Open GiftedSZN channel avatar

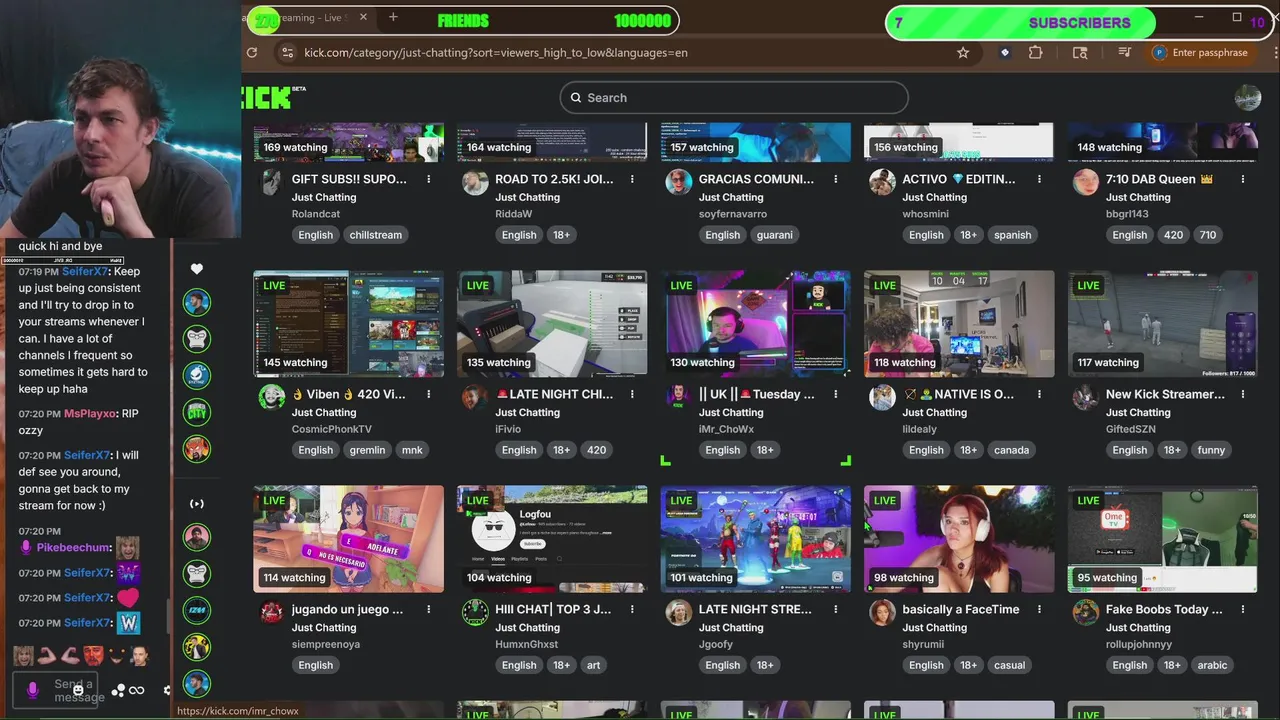pos(1086,397)
